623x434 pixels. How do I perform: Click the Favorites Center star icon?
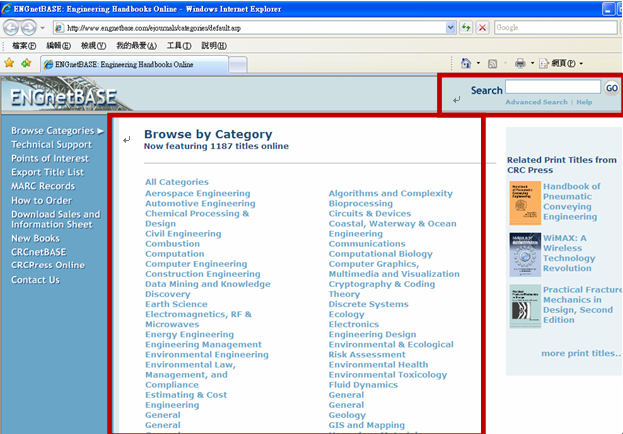[9, 63]
